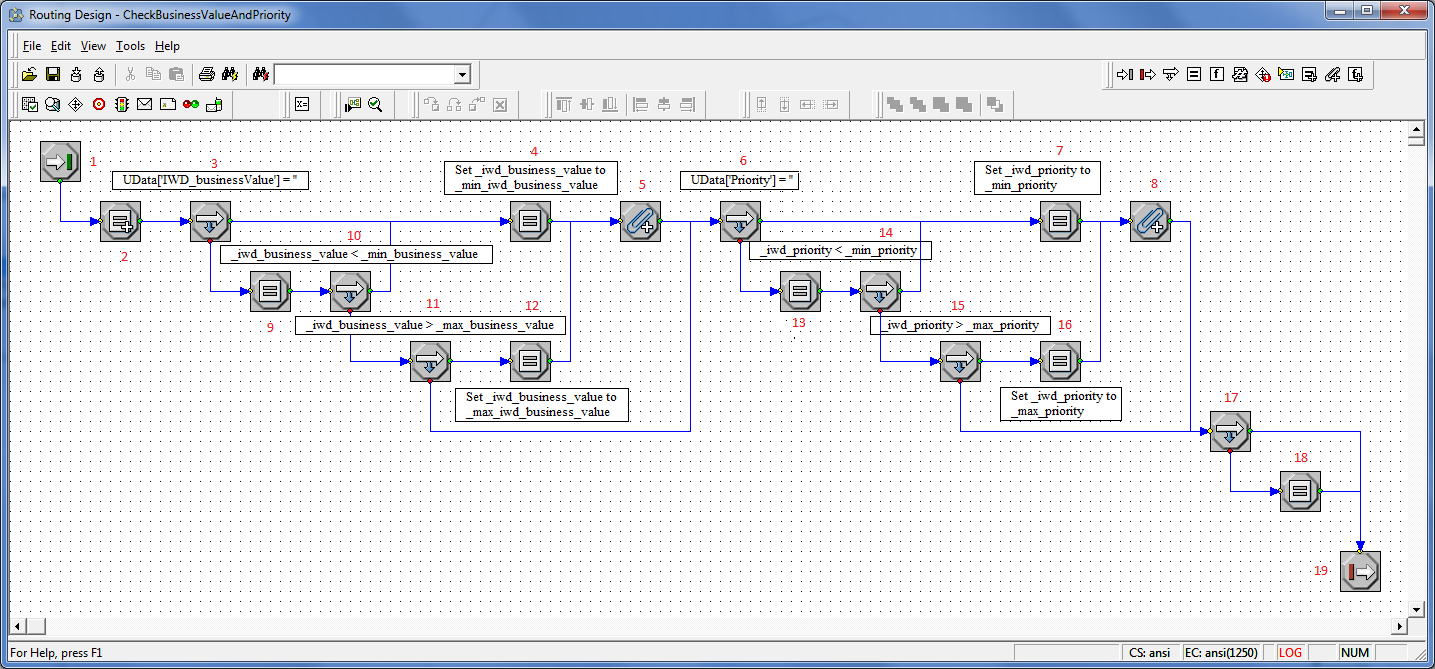Screen dimensions: 1435x669
Task: Click the Entry object tool in right toolbar
Action: click(x=1124, y=74)
